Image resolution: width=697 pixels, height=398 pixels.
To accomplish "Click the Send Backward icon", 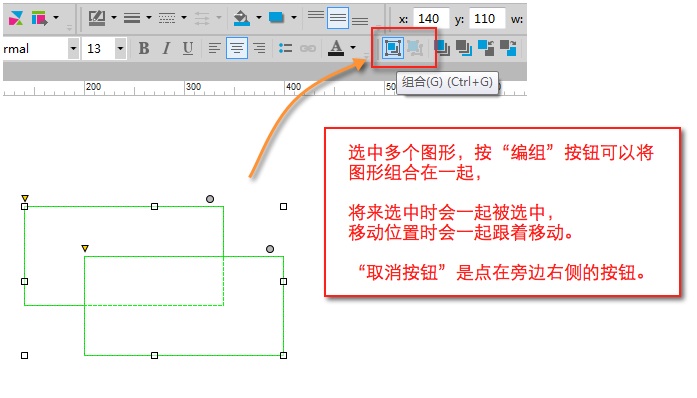I will tap(508, 48).
